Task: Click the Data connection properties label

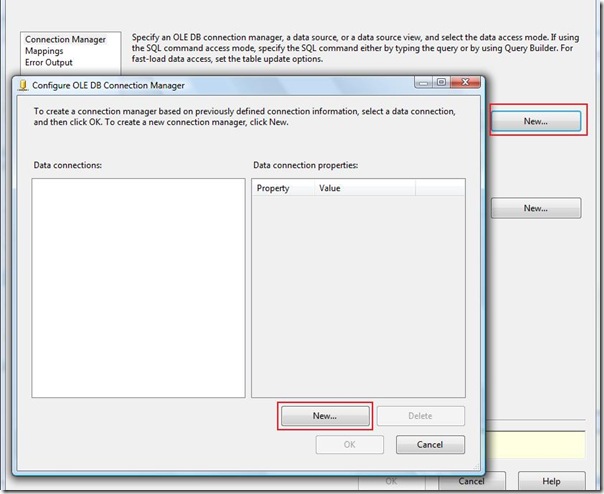Action: (305, 165)
